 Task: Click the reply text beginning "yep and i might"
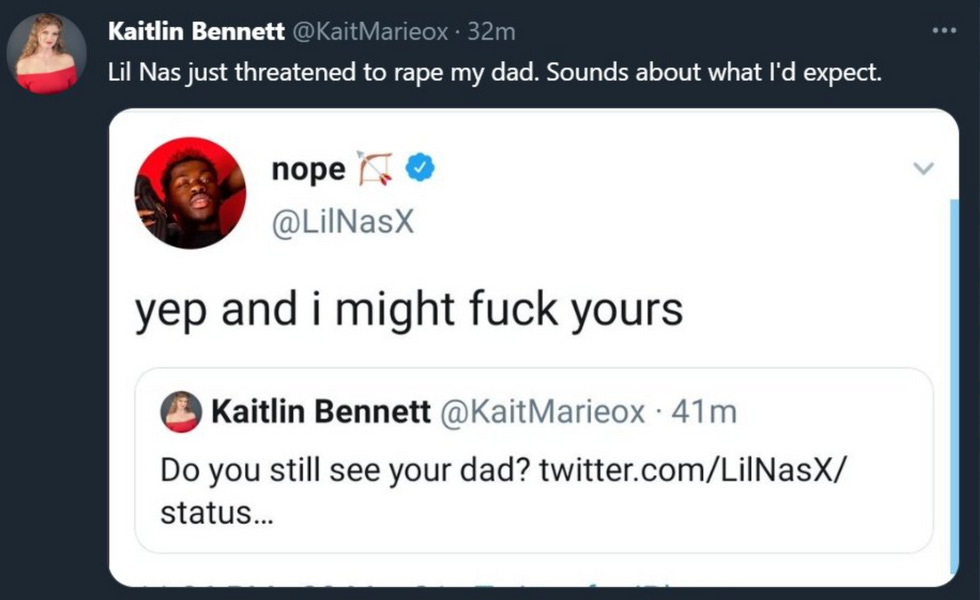click(x=409, y=309)
